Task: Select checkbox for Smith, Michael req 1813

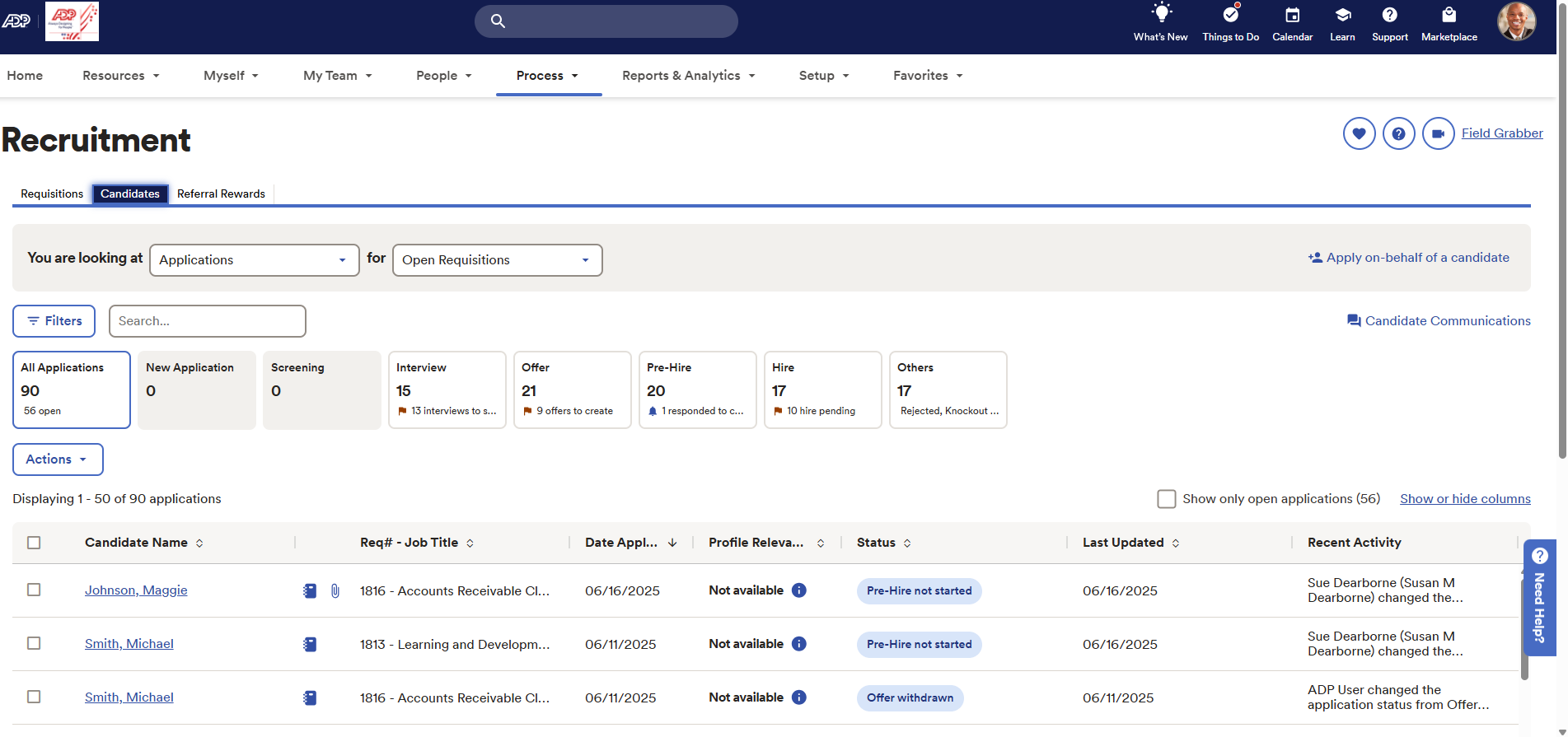Action: tap(34, 643)
